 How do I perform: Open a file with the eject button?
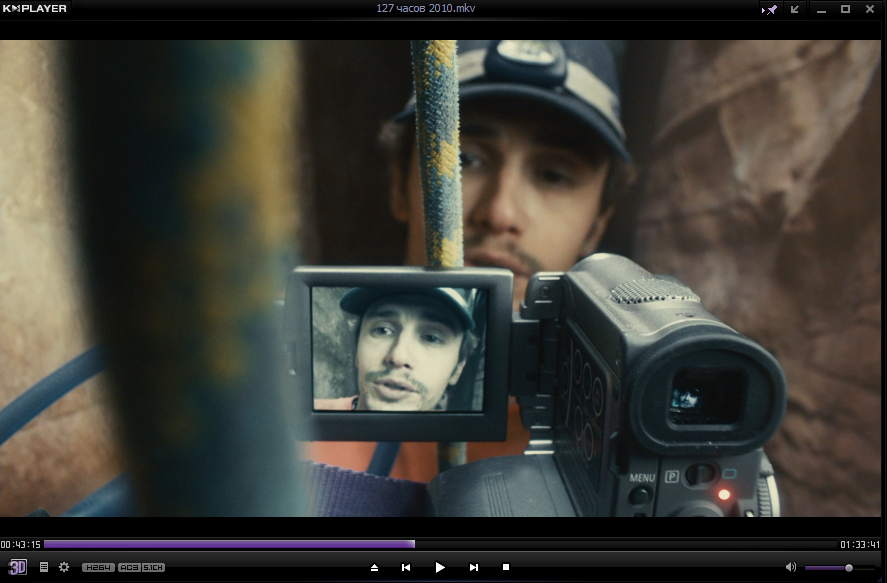(374, 567)
